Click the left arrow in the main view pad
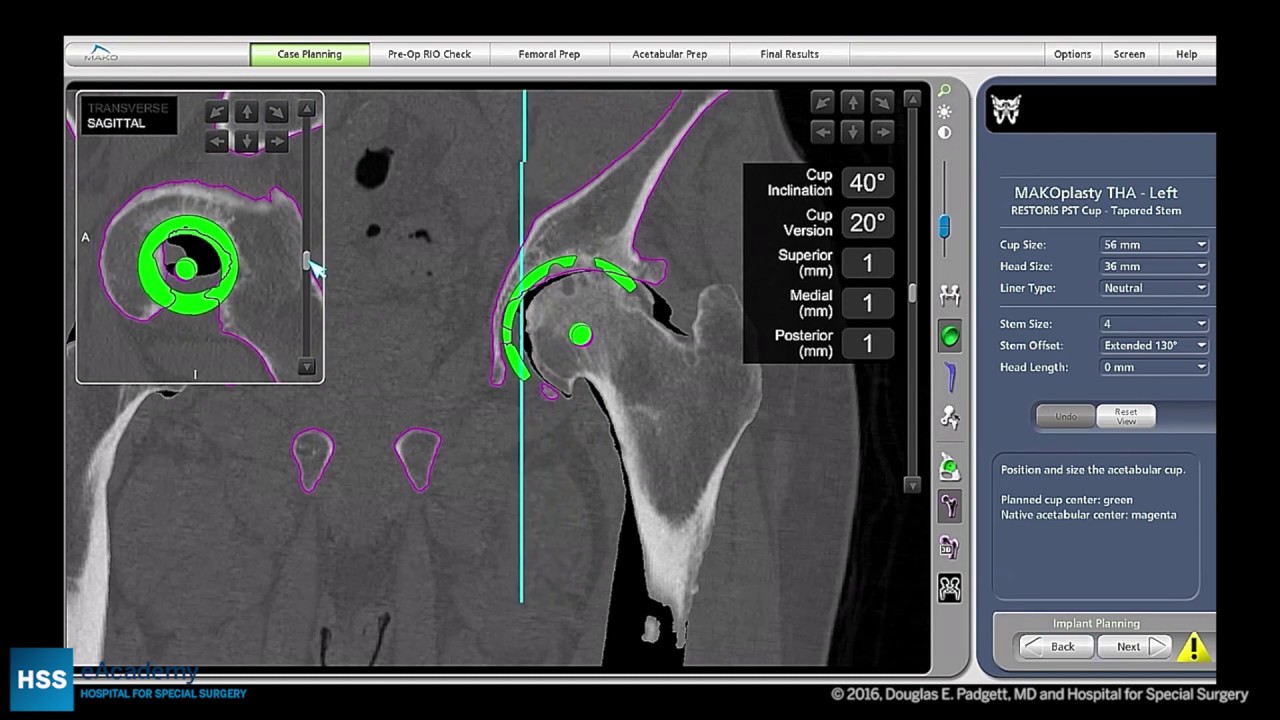The width and height of the screenshot is (1280, 720). pyautogui.click(x=822, y=131)
